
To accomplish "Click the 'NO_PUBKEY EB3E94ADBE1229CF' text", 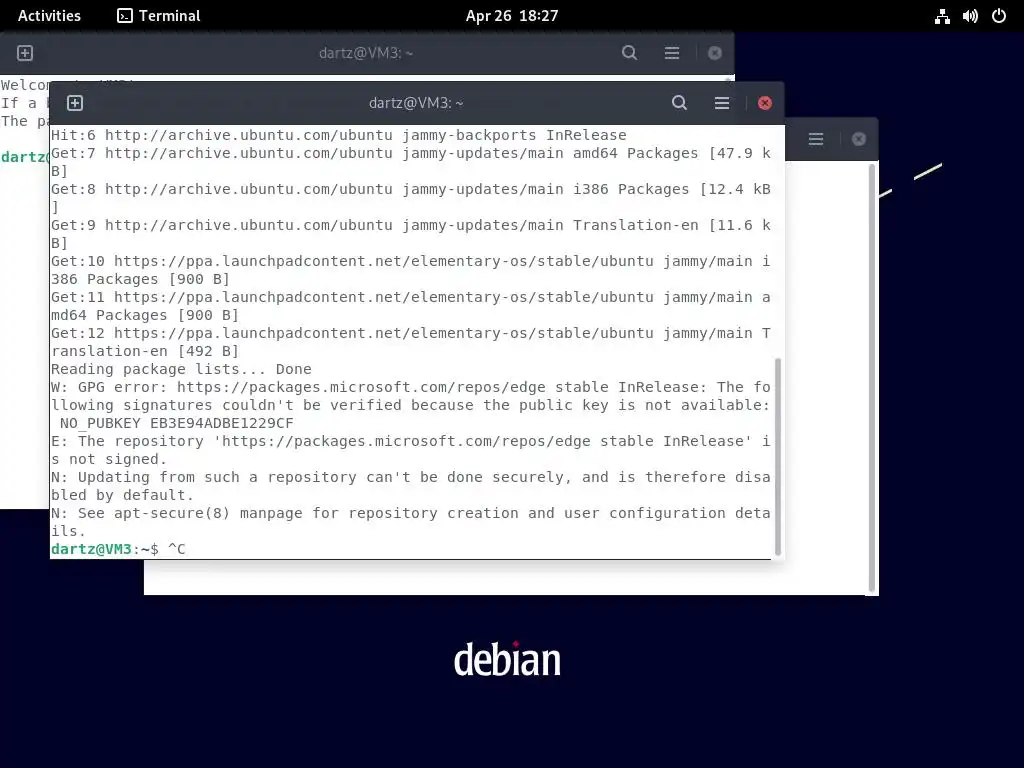I will pyautogui.click(x=176, y=423).
